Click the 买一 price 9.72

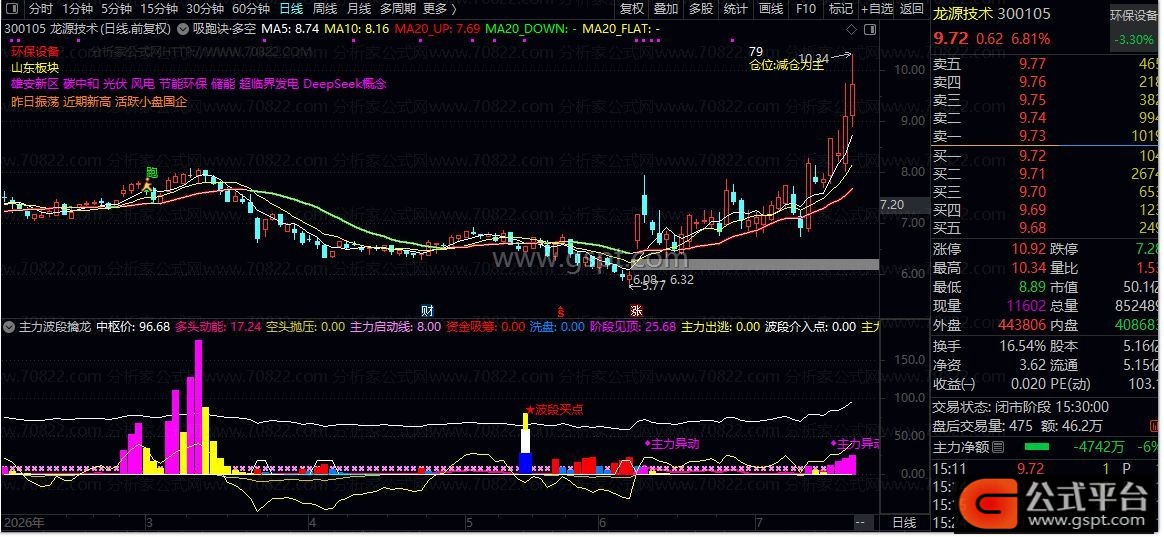tap(1033, 155)
